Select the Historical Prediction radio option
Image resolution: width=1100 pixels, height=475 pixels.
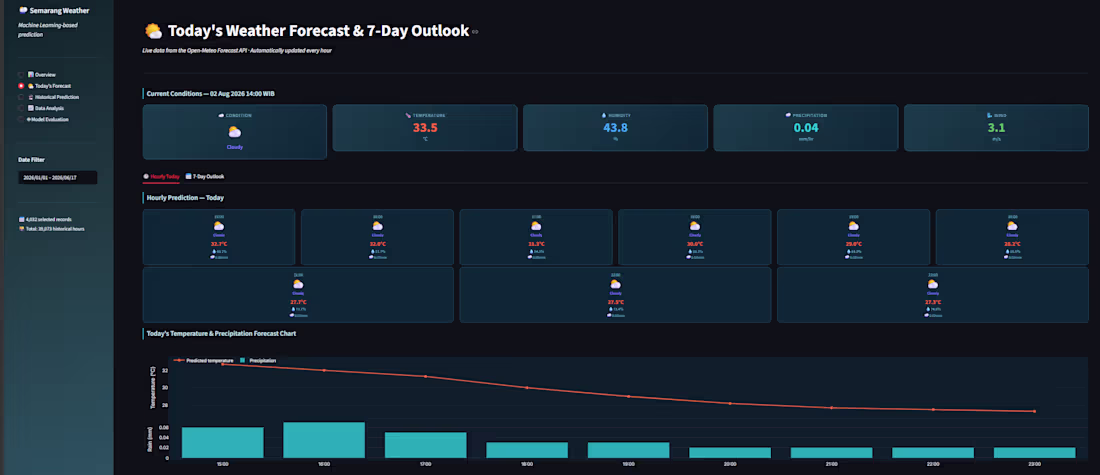[21, 97]
